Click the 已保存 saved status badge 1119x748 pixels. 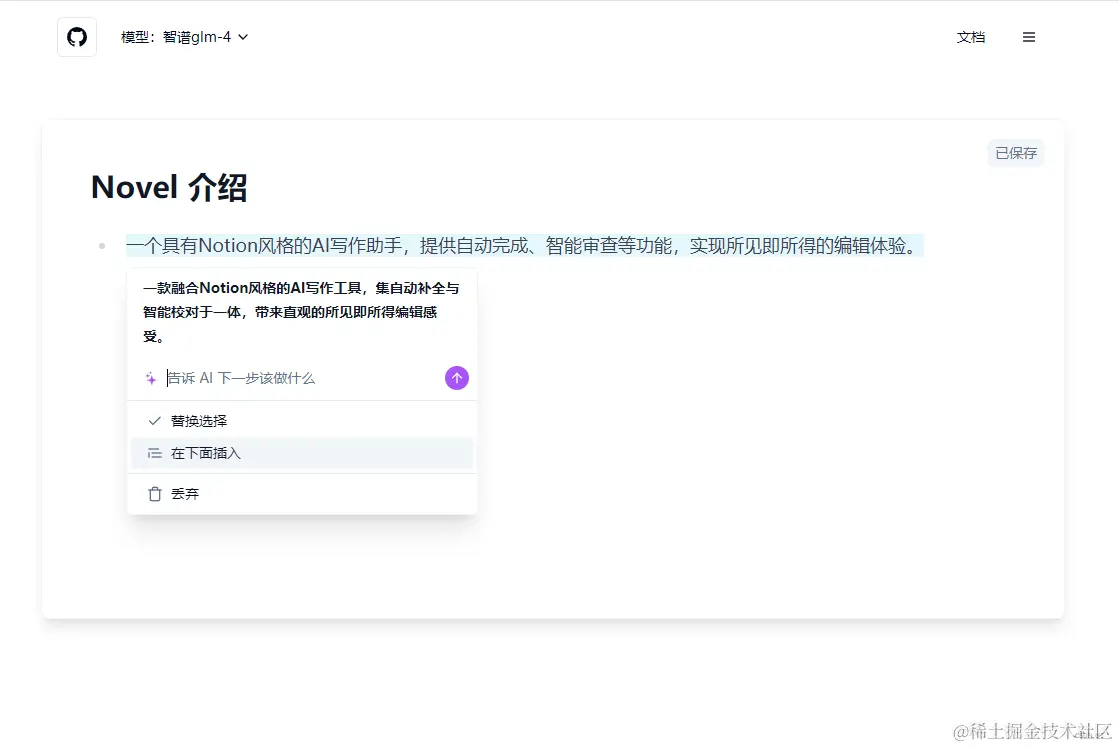coord(1015,152)
